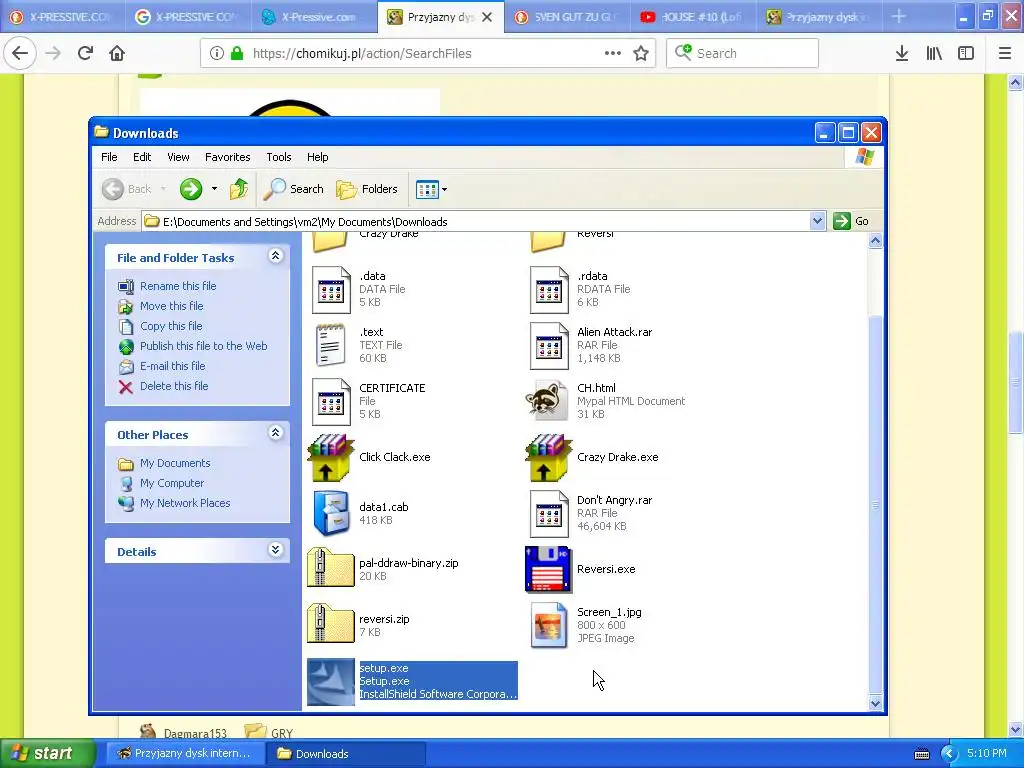Open the View menu

[x=178, y=157]
